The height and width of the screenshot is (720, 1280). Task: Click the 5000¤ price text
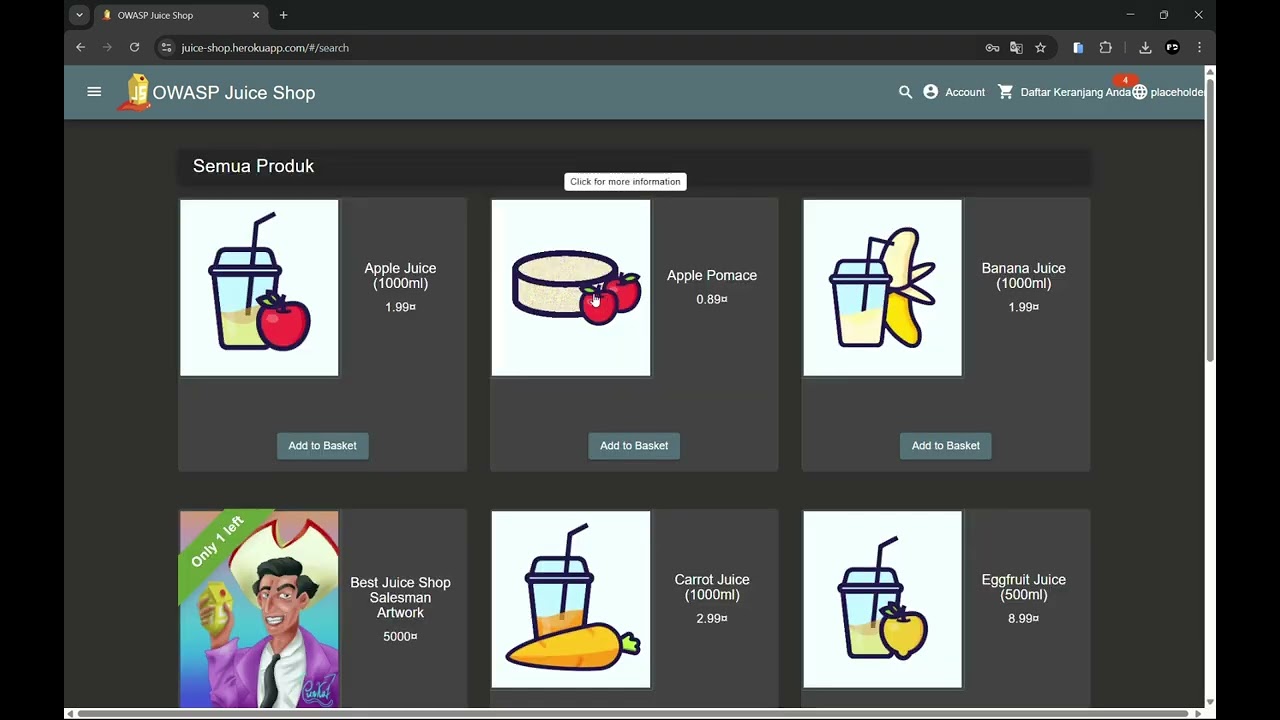click(x=400, y=636)
